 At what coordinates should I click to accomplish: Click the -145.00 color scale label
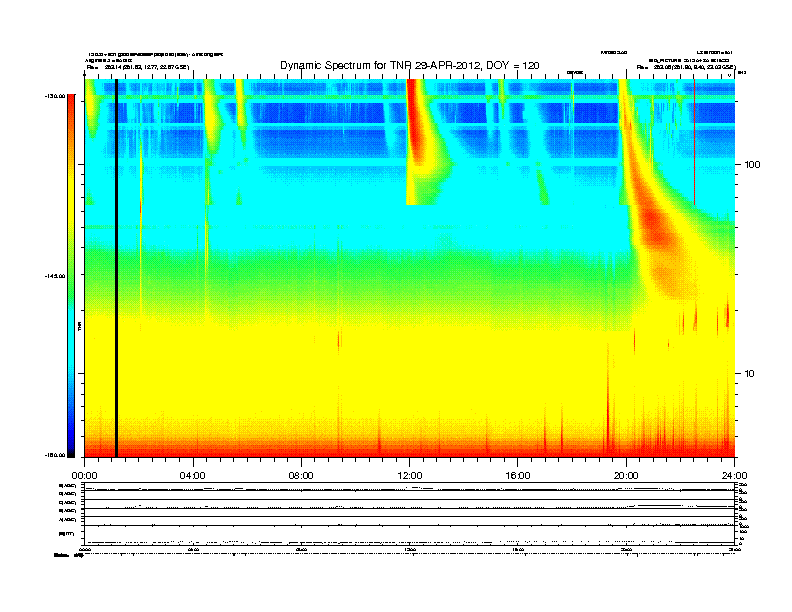[55, 276]
